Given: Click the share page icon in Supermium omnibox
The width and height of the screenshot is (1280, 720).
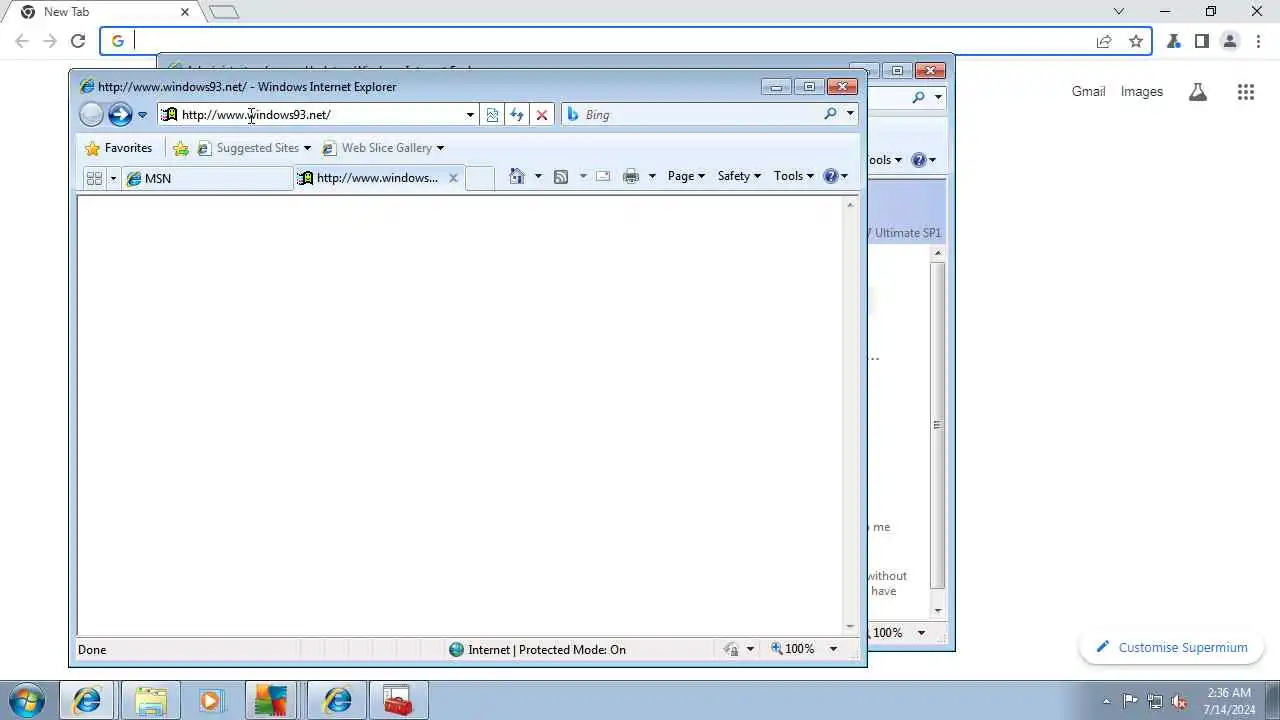Looking at the screenshot, I should tap(1104, 41).
